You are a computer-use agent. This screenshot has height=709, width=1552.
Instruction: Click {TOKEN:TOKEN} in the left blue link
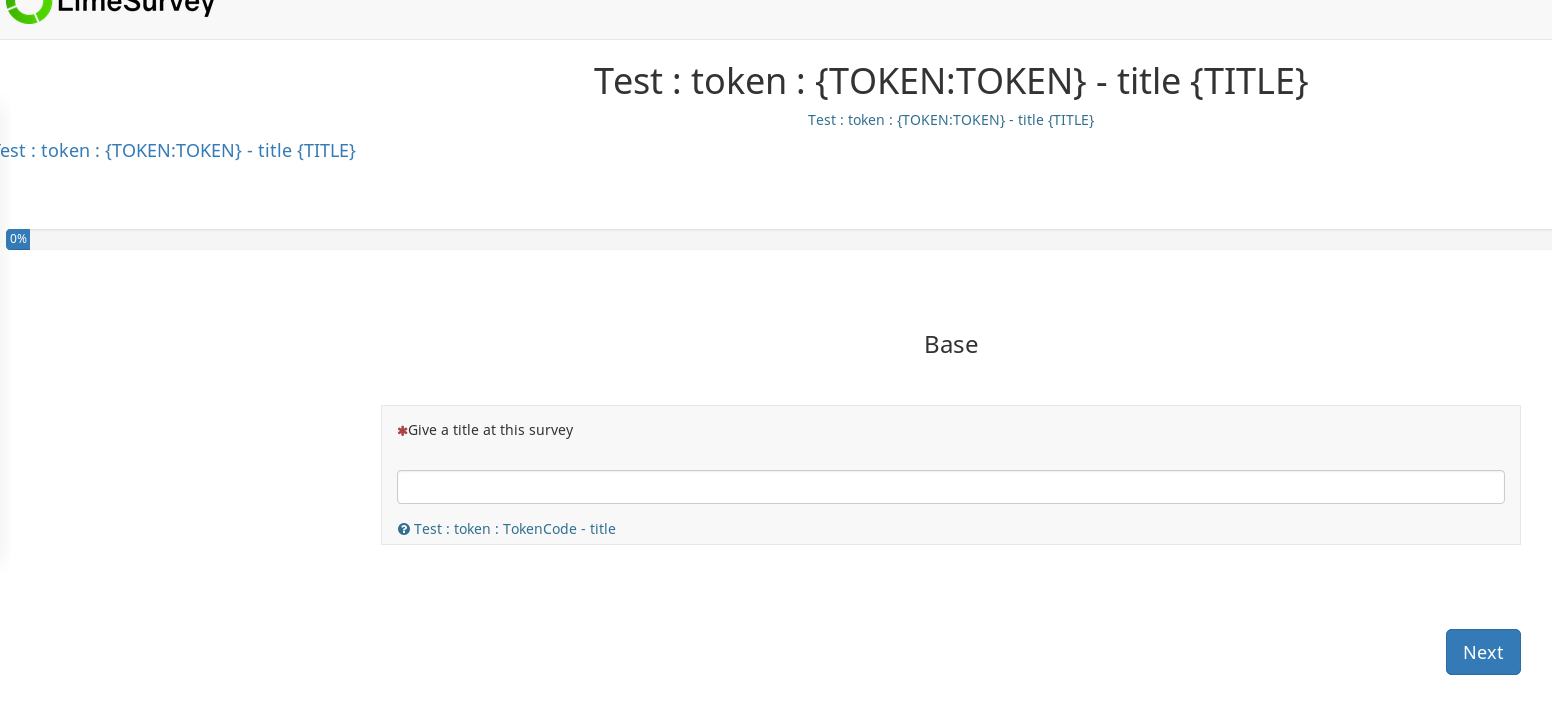173,151
